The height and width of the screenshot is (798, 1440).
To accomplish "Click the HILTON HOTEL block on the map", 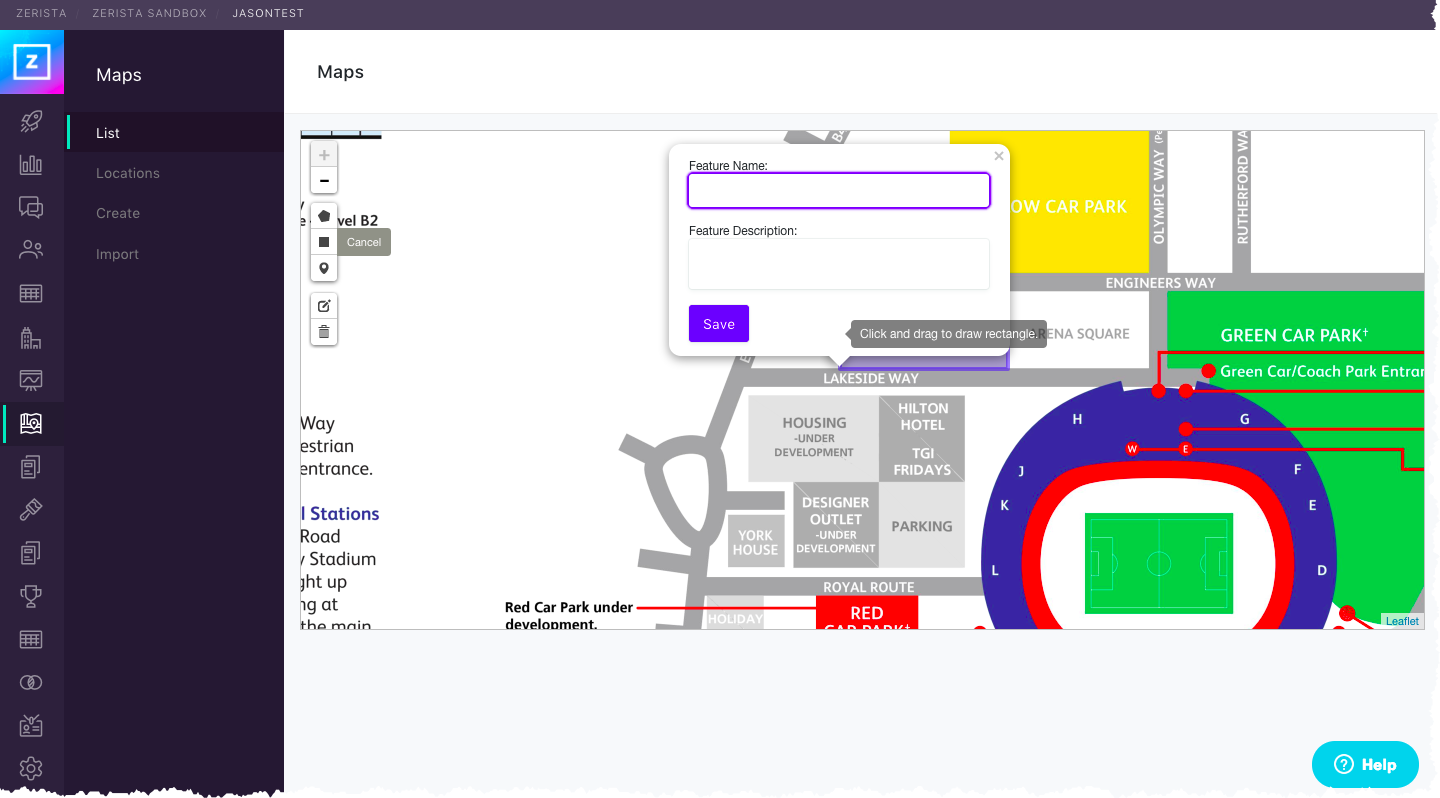I will click(922, 417).
